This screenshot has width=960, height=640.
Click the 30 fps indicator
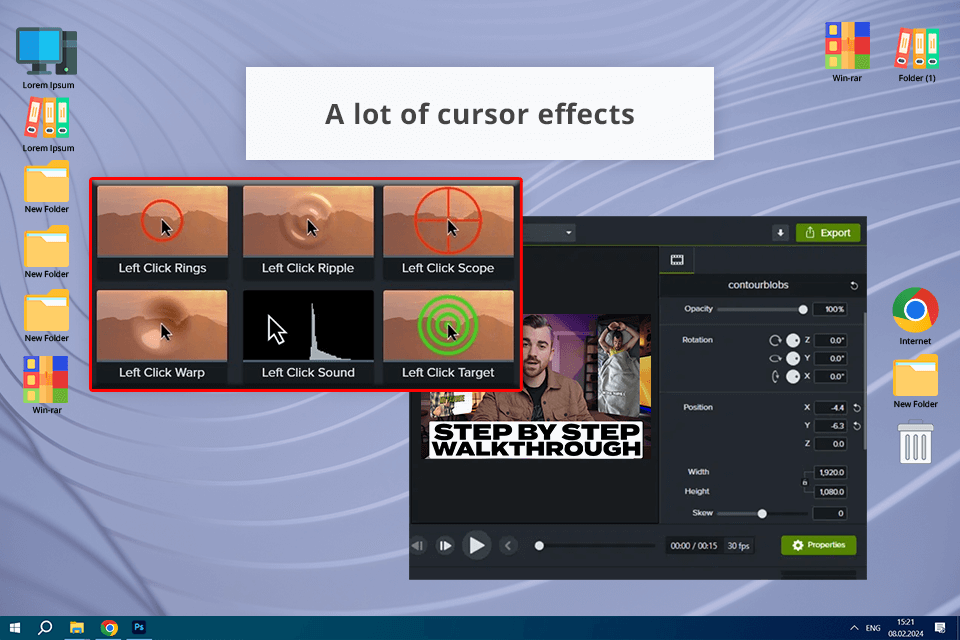click(x=738, y=546)
